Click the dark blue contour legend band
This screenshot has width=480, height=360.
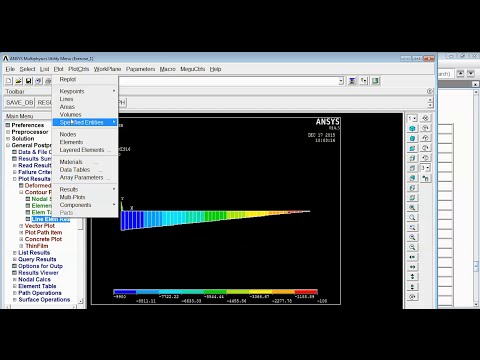[125, 292]
